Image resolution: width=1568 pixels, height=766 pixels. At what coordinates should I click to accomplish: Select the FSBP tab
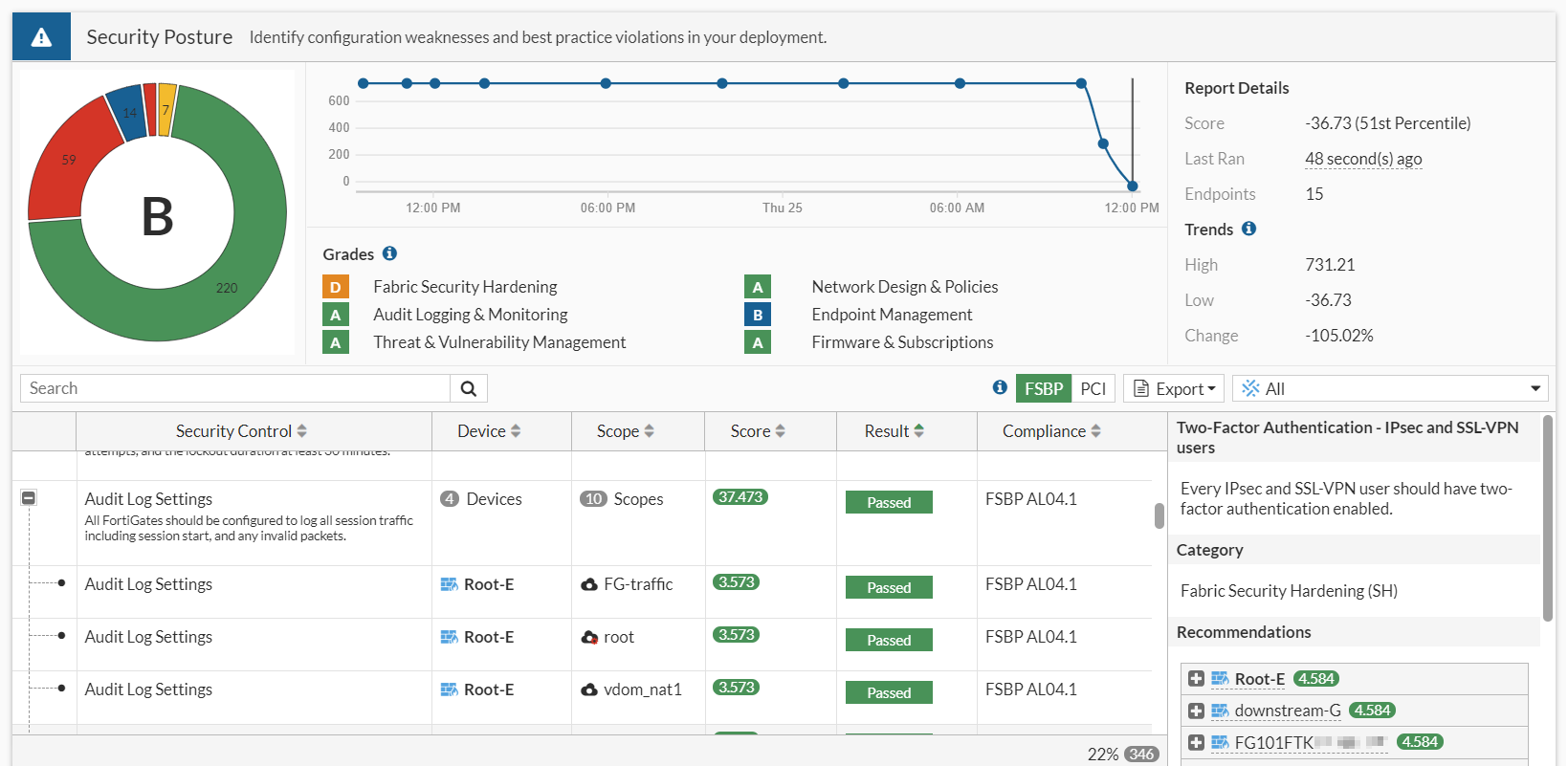click(x=1043, y=388)
